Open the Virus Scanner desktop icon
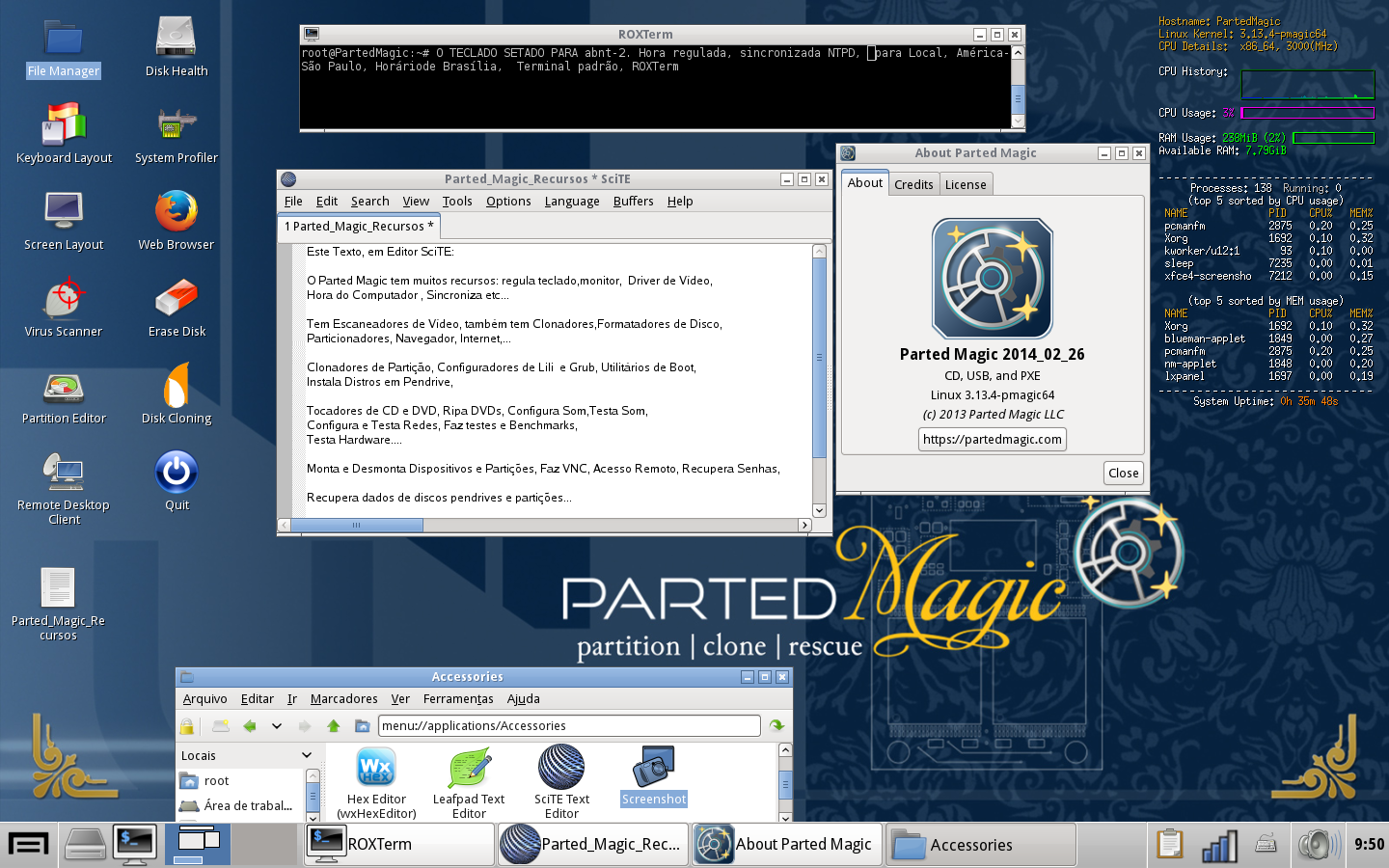Viewport: 1389px width, 868px height. point(64,309)
